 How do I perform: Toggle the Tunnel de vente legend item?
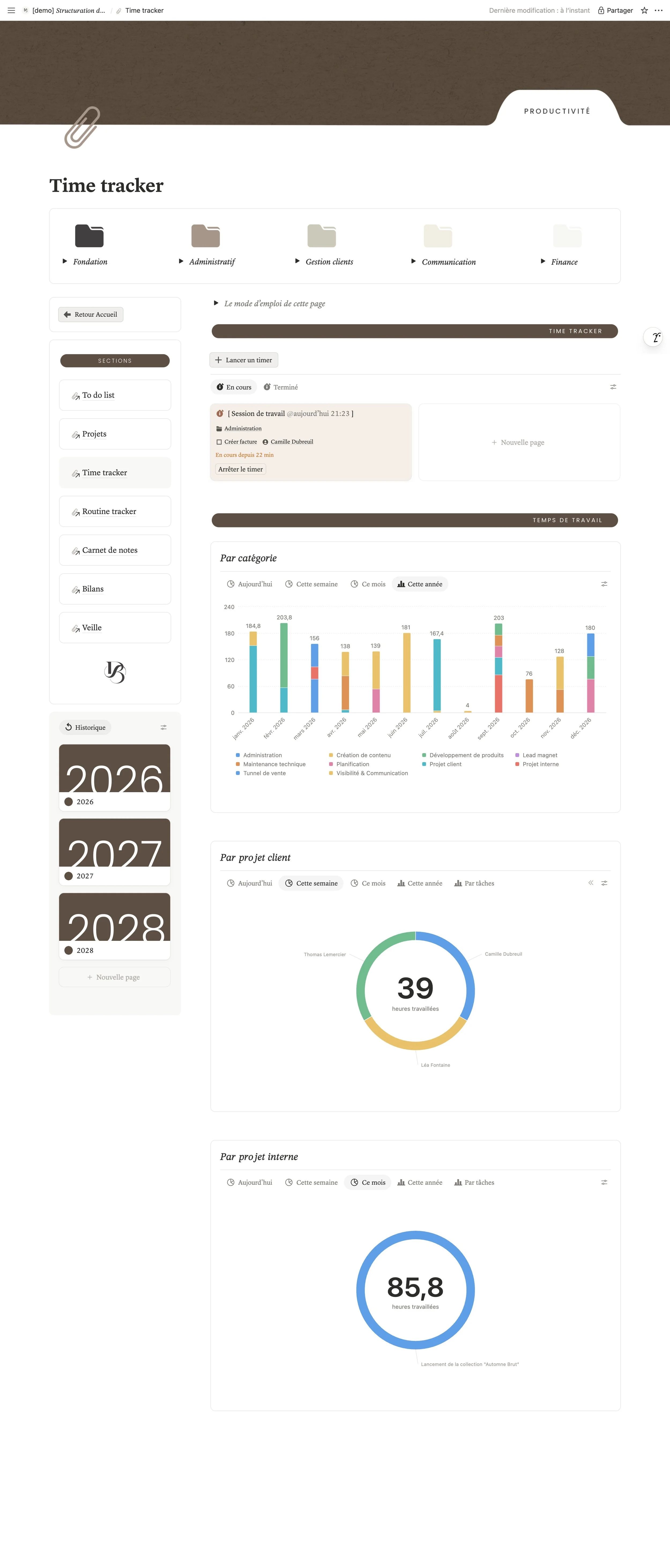[x=261, y=774]
